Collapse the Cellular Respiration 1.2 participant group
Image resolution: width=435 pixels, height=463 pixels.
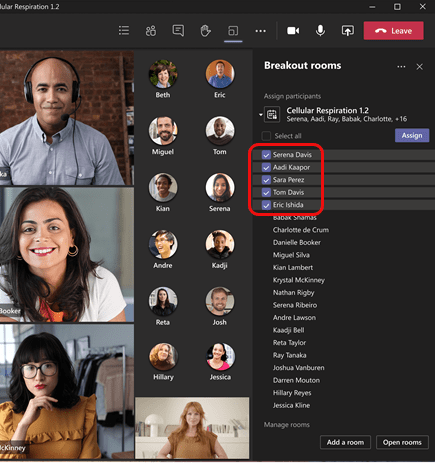[261, 115]
